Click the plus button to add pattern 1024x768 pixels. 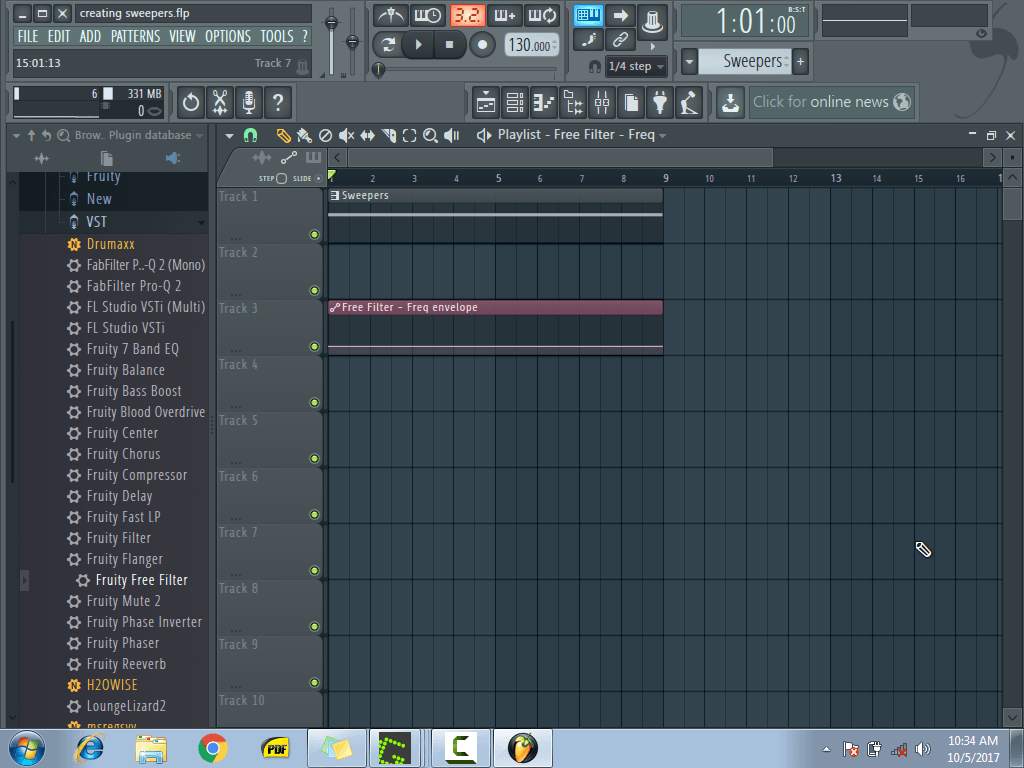tap(801, 62)
